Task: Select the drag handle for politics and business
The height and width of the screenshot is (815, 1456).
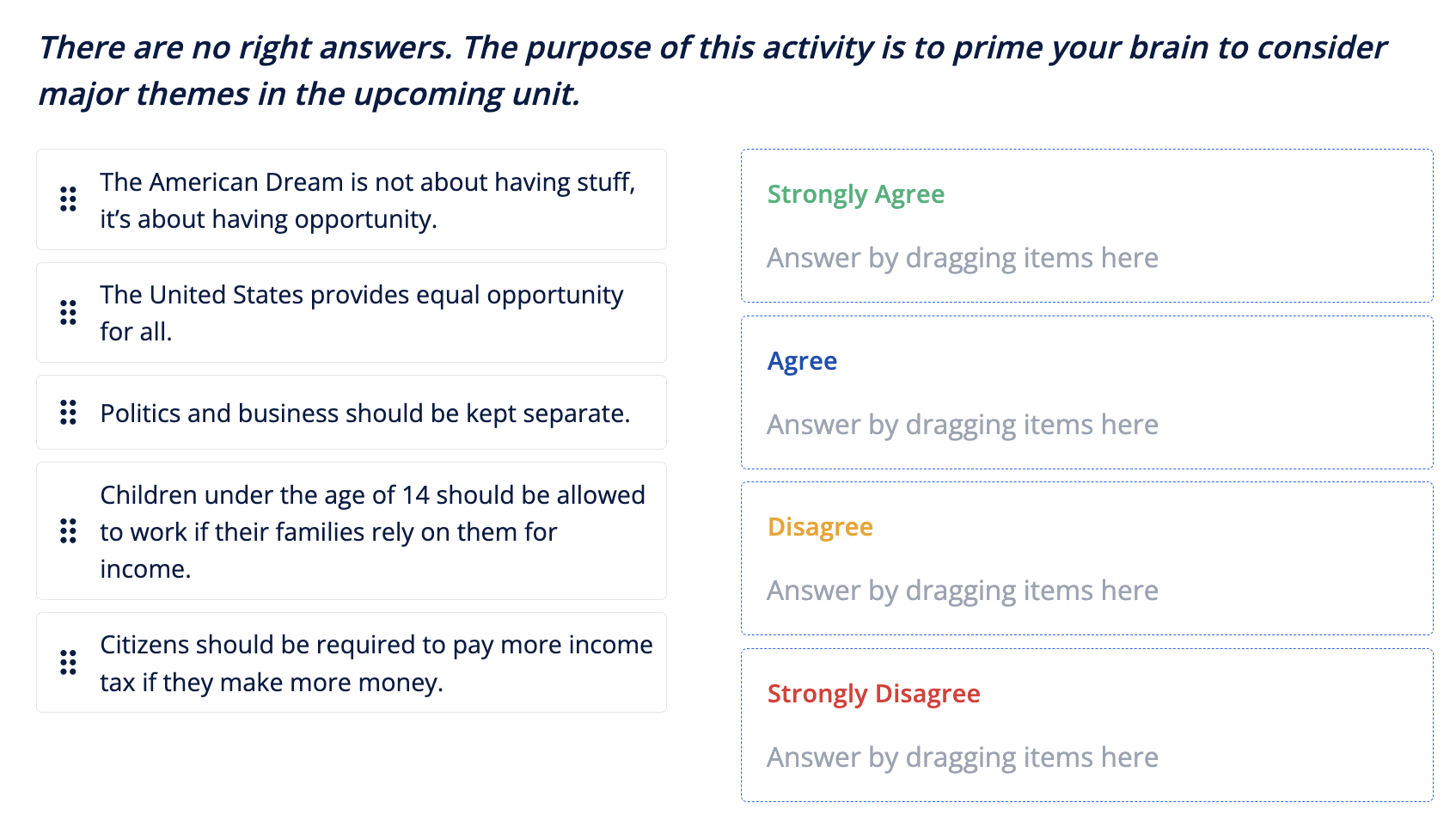Action: click(68, 413)
